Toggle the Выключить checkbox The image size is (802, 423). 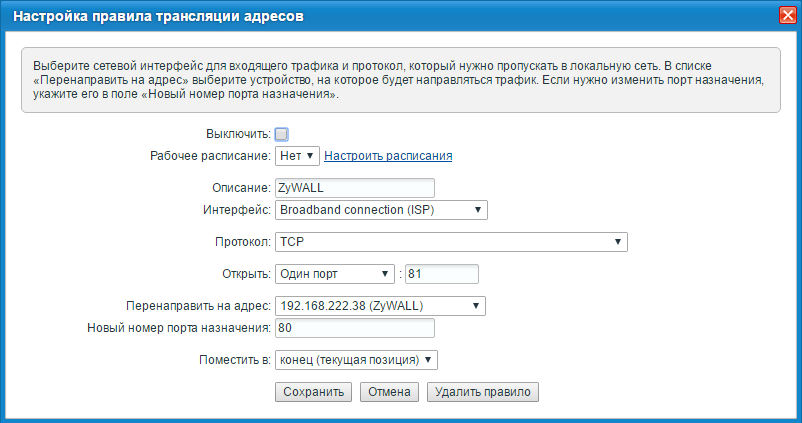click(281, 134)
